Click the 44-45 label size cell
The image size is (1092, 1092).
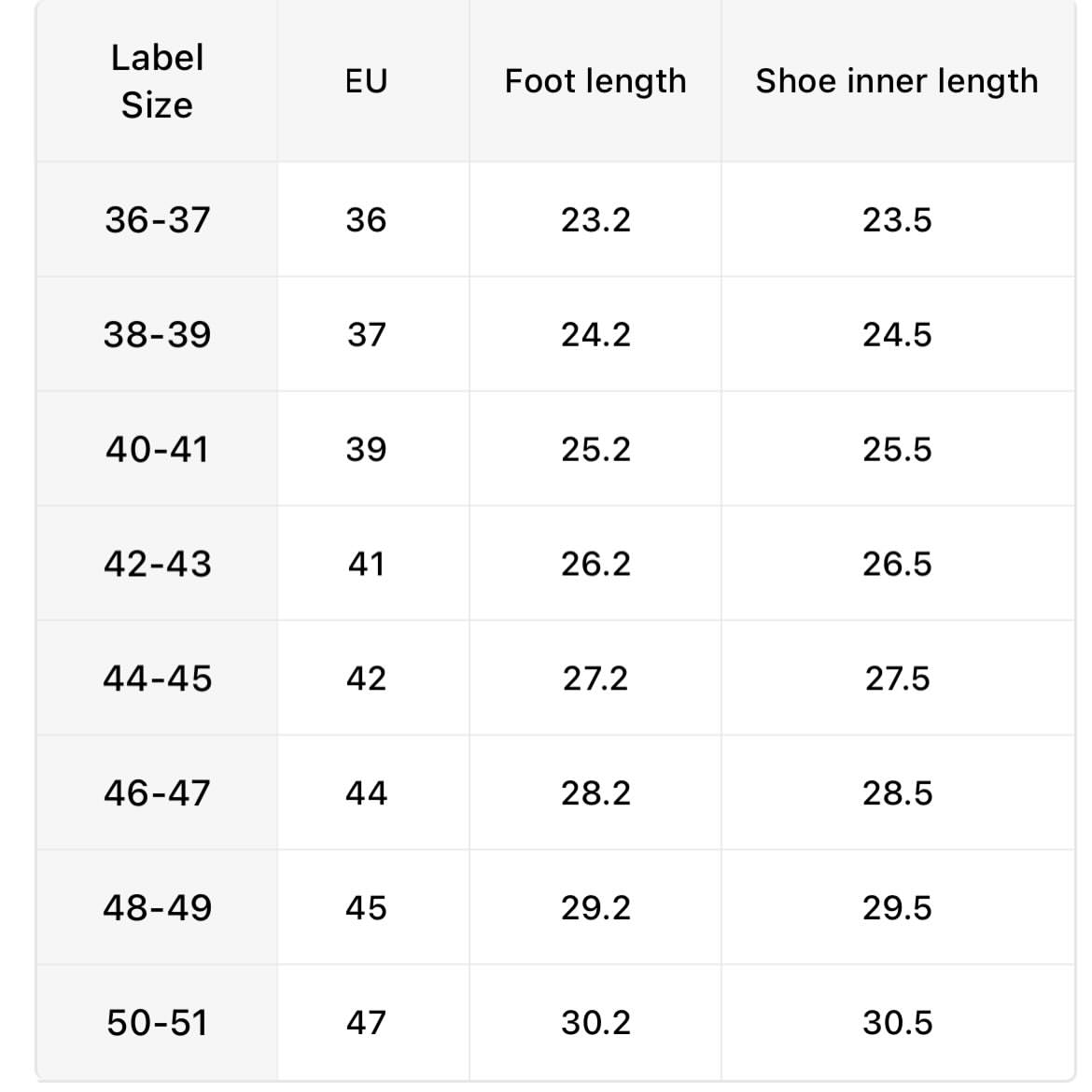click(158, 679)
